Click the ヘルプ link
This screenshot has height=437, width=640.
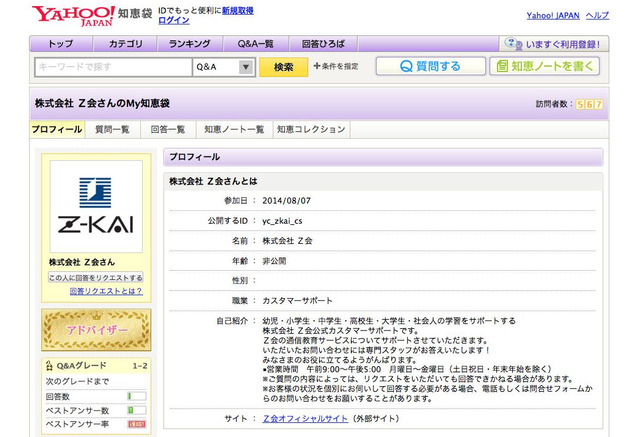(597, 16)
